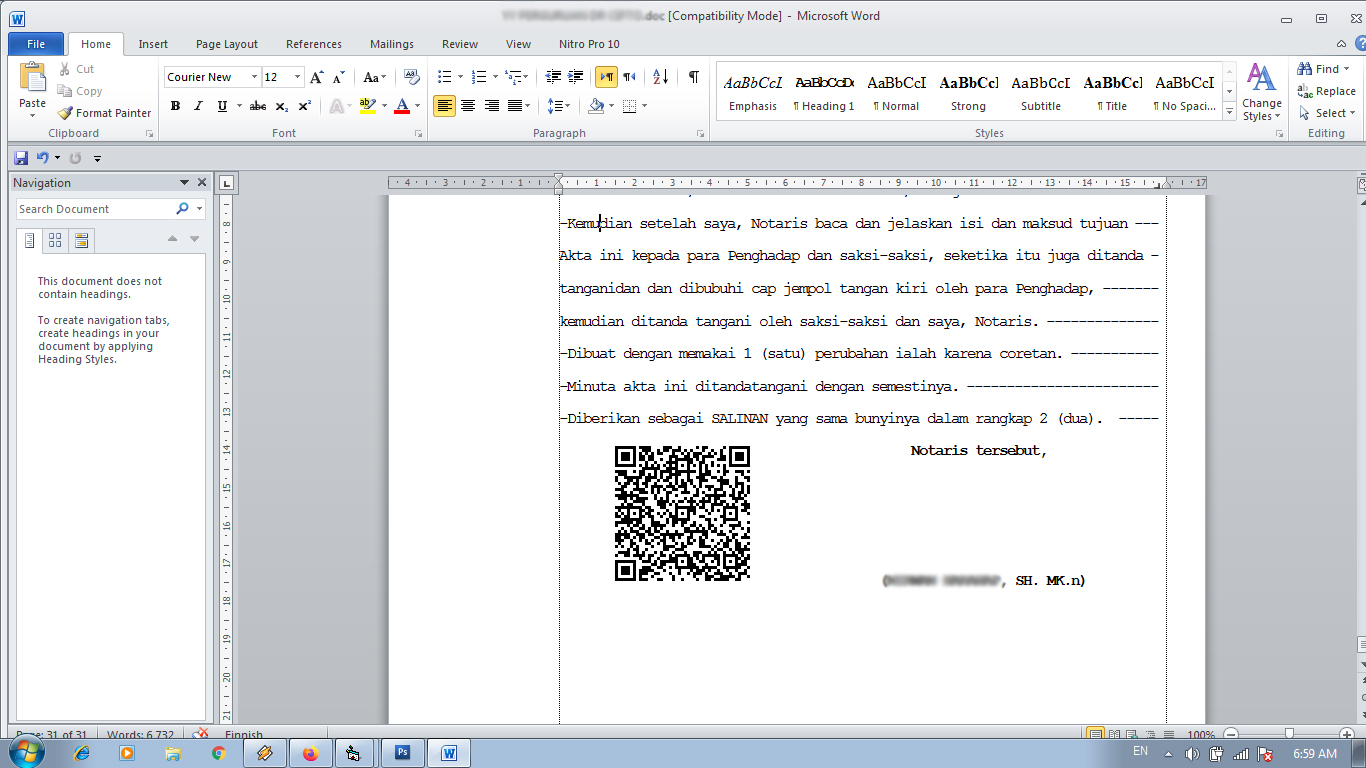Screen dimensions: 1366x768
Task: Toggle Bold formatting
Action: point(175,106)
